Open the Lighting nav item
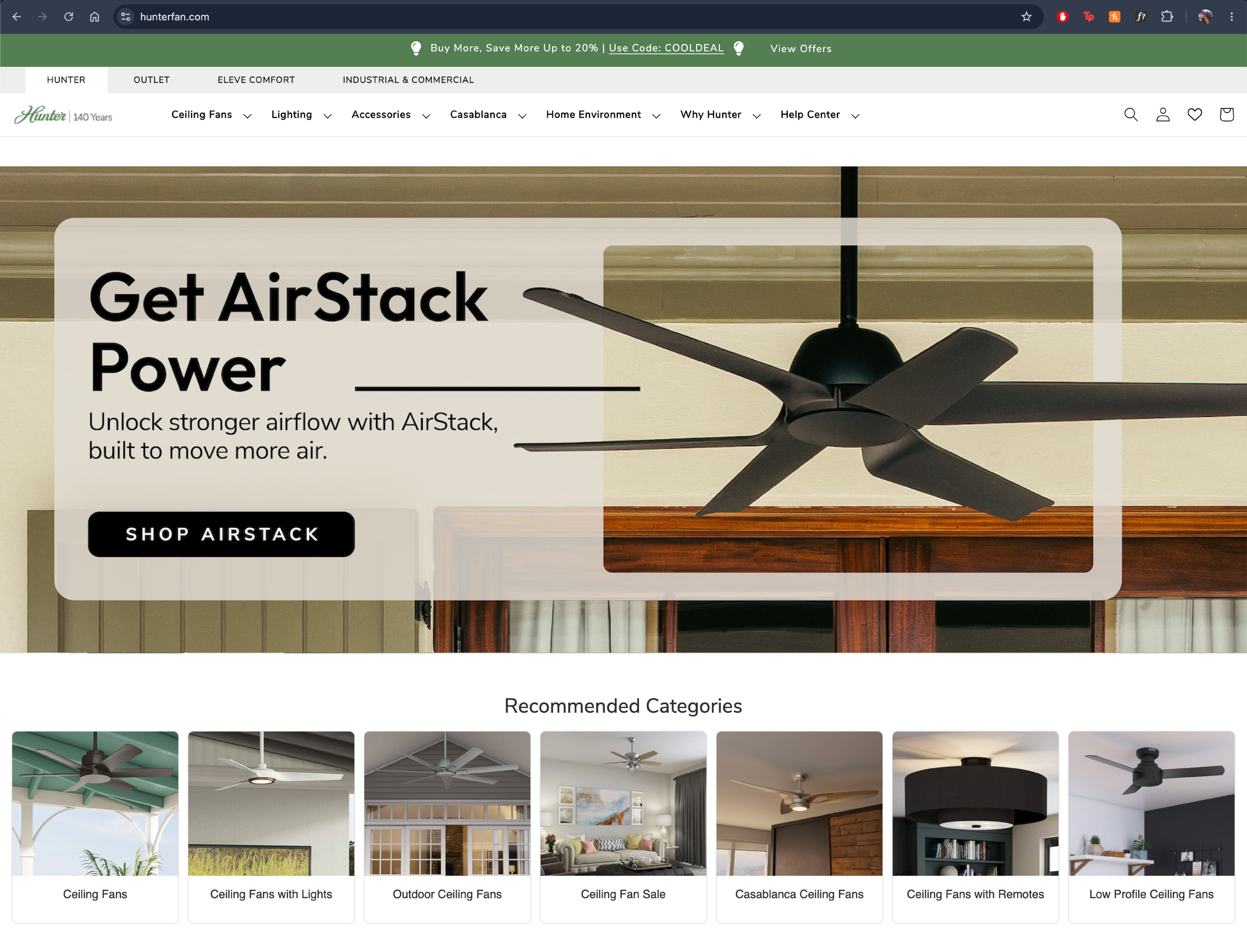This screenshot has width=1247, height=952. click(291, 115)
